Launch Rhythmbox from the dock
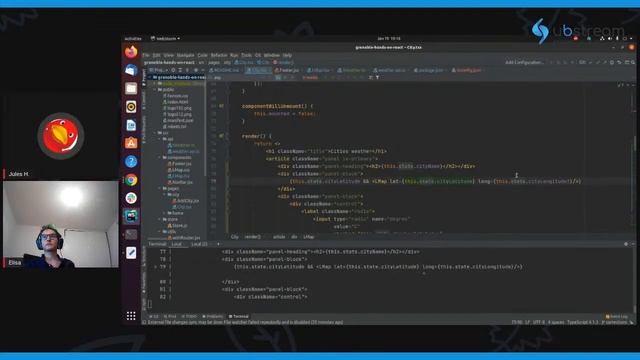 (131, 107)
